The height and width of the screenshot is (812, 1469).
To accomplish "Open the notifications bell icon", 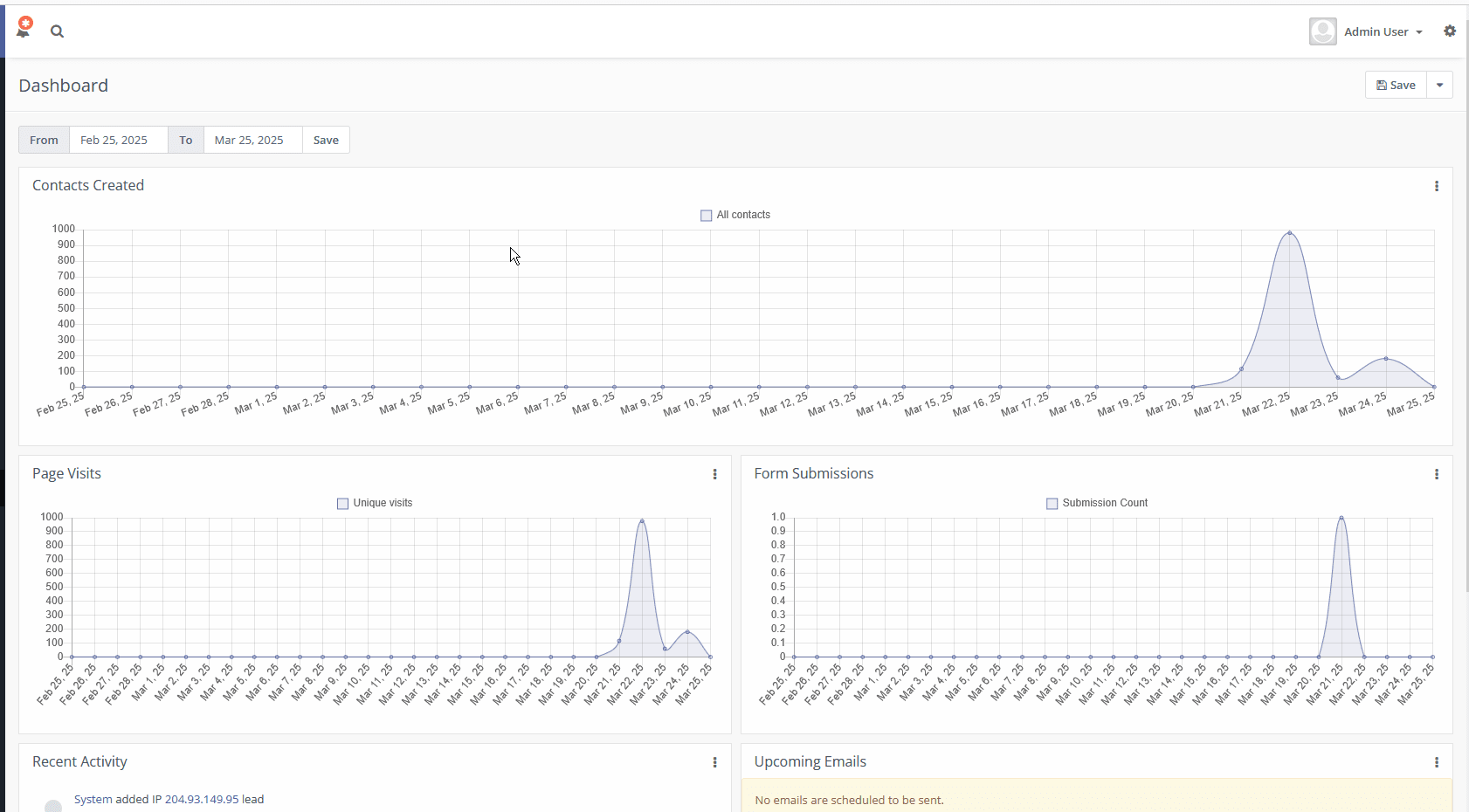I will click(24, 30).
